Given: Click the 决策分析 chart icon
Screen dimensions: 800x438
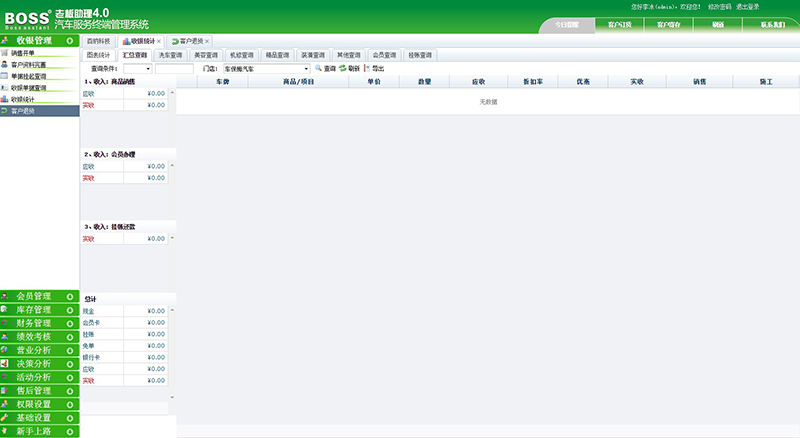Looking at the screenshot, I should (x=5, y=363).
